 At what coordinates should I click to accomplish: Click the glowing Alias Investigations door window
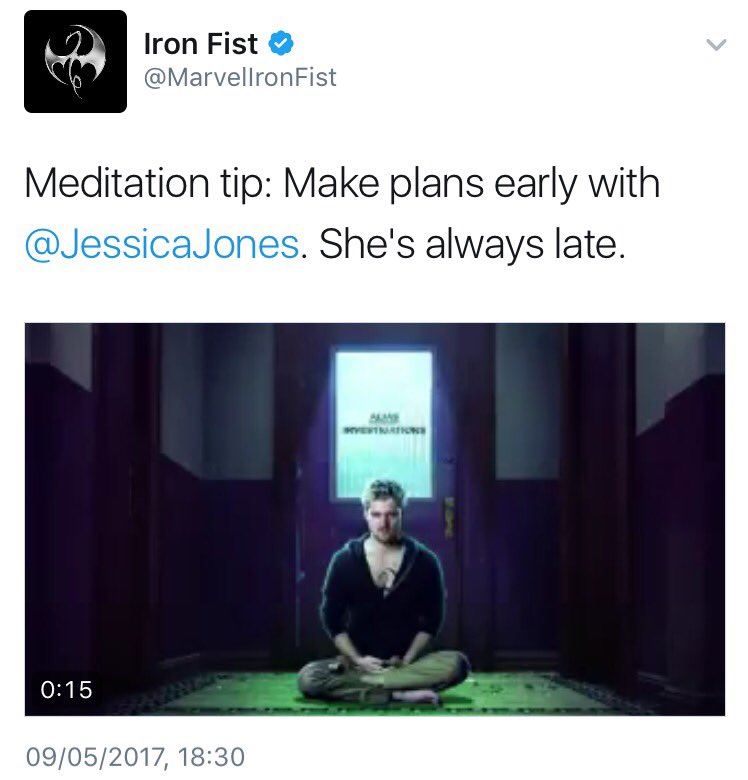tap(384, 424)
